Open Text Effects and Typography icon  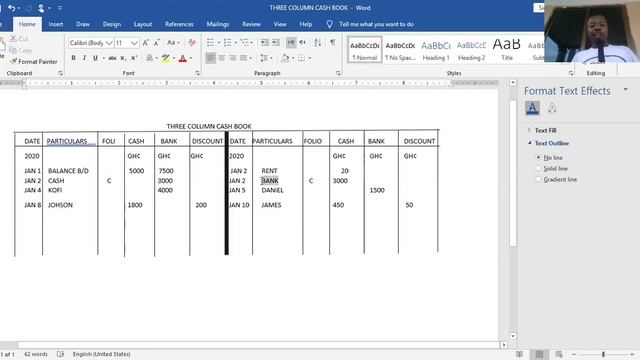(149, 58)
